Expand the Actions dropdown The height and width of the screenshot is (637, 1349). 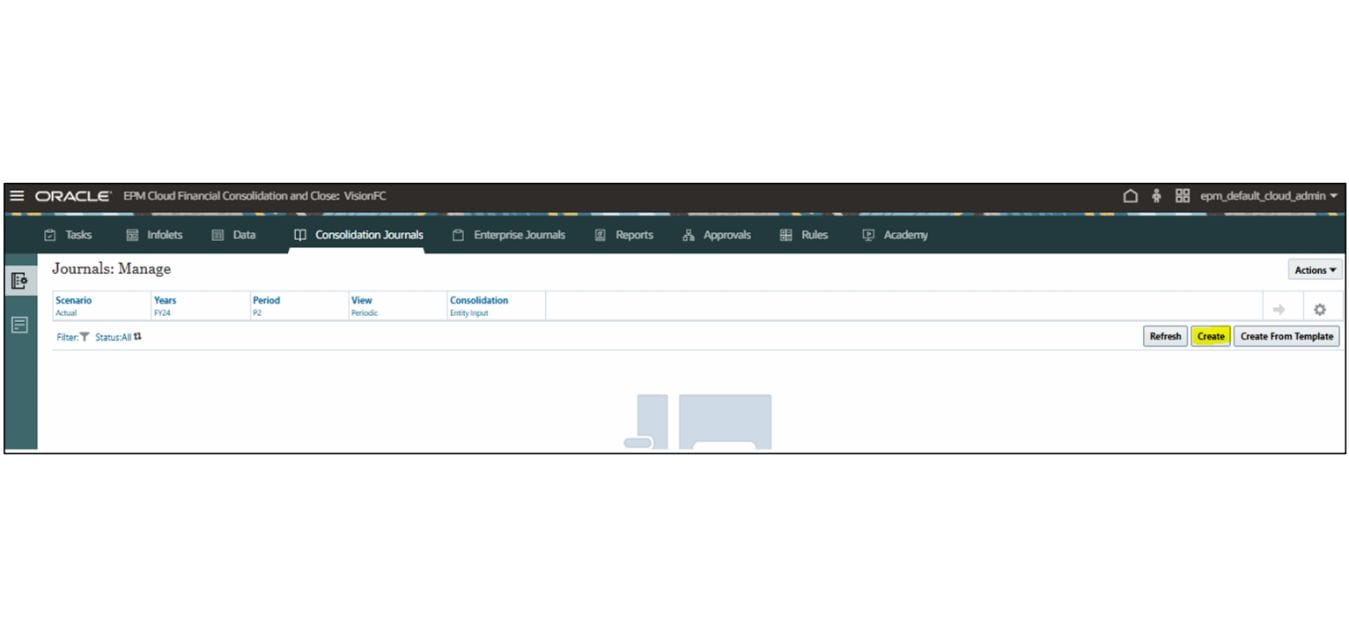pyautogui.click(x=1314, y=270)
